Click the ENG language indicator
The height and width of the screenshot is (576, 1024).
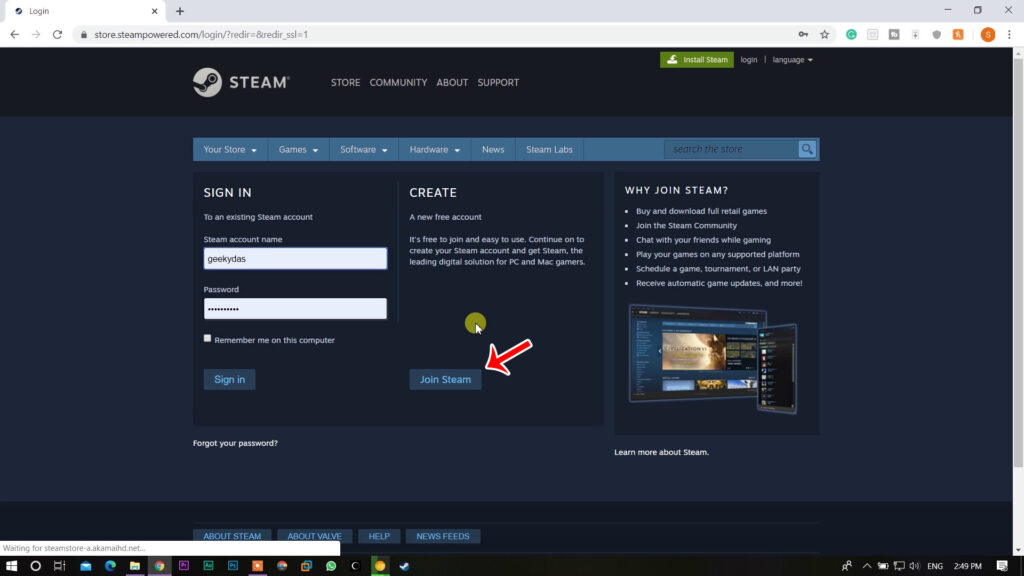935,566
